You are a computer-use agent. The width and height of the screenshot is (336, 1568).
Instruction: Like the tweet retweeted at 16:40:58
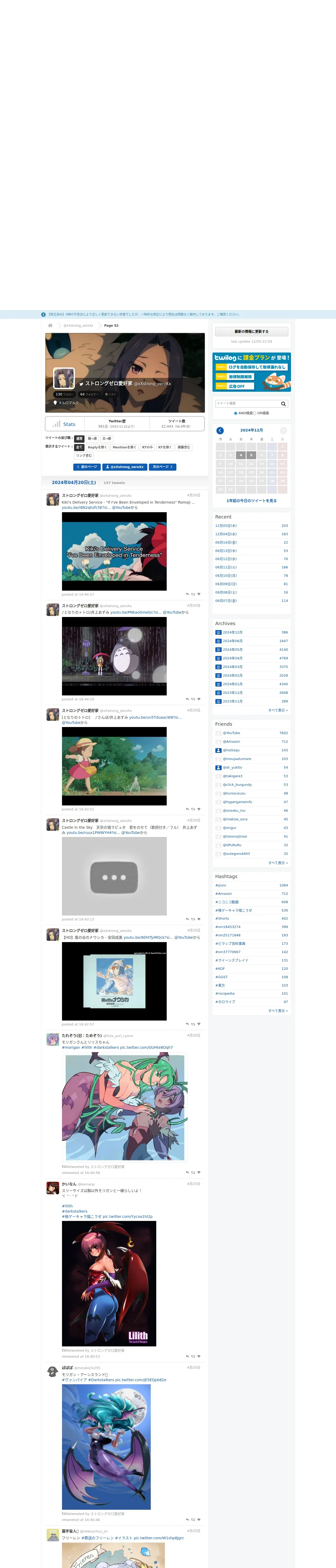[199, 1172]
